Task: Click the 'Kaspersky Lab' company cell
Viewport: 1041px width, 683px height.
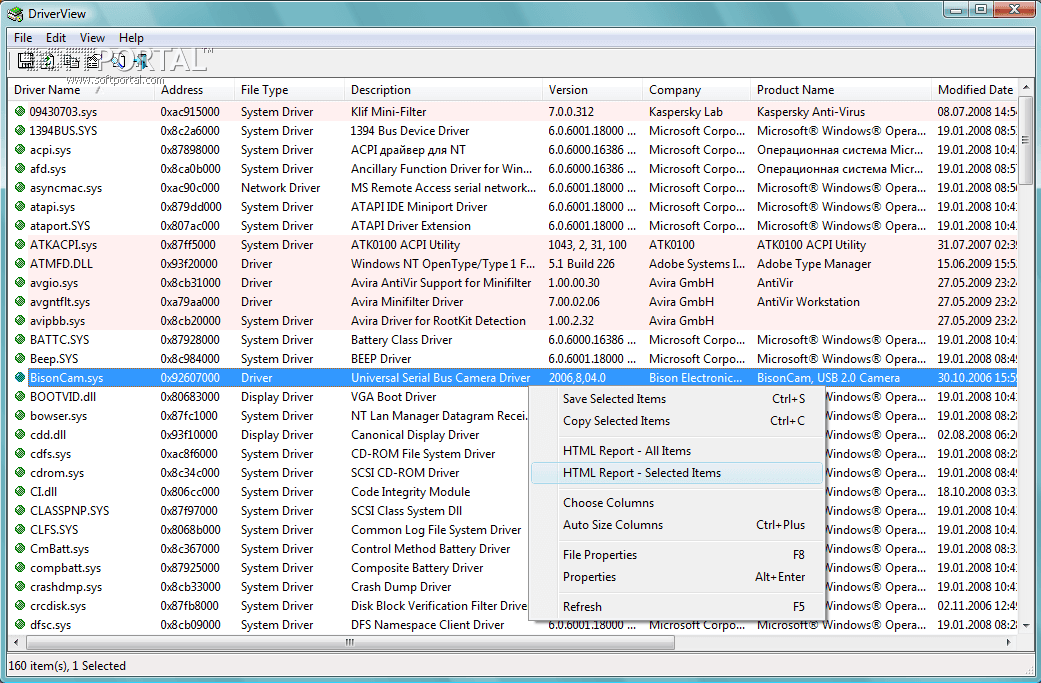Action: 686,112
